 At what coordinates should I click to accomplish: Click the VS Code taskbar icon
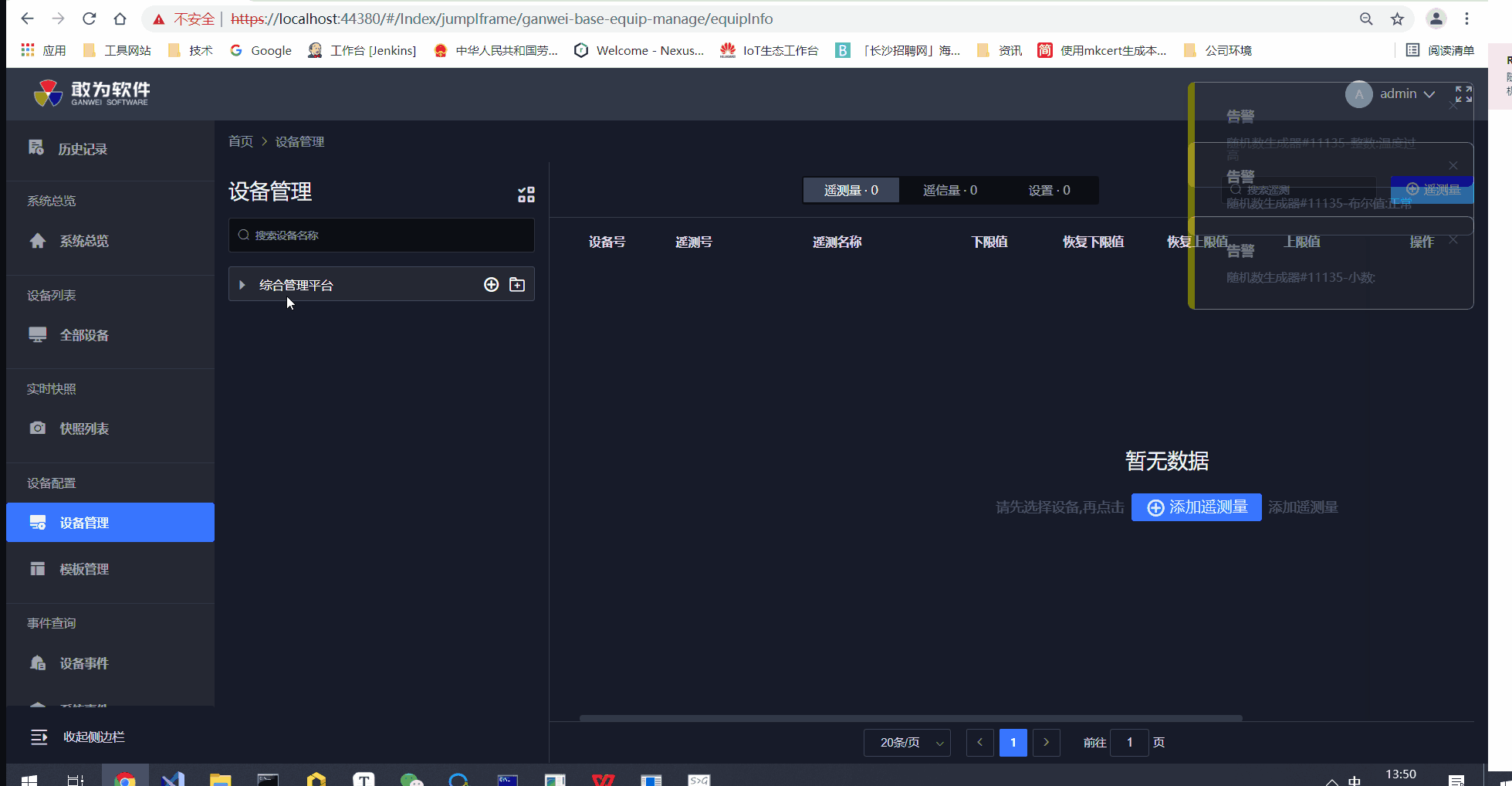pos(173,779)
